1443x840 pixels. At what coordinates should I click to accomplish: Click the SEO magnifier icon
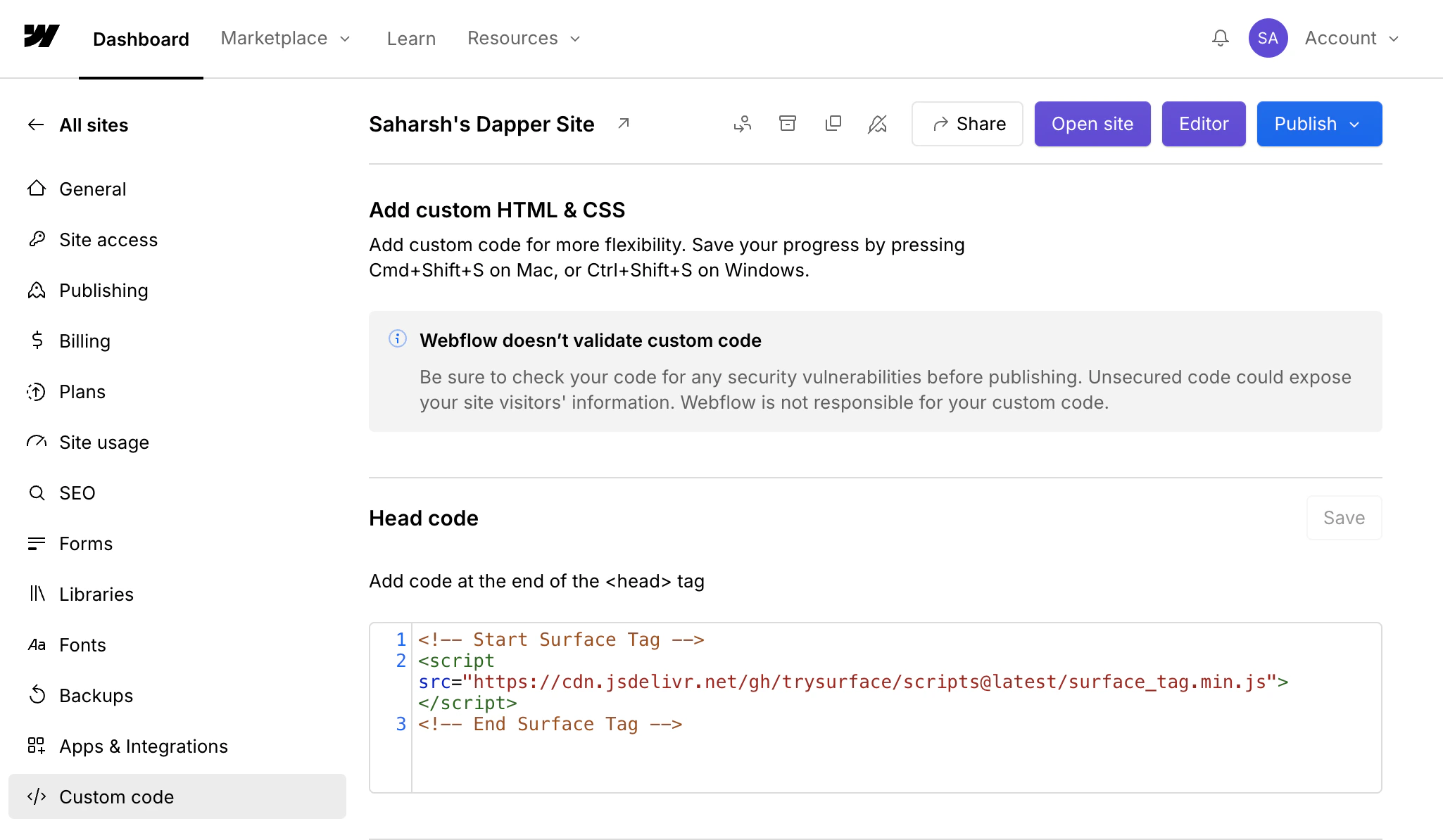click(37, 492)
